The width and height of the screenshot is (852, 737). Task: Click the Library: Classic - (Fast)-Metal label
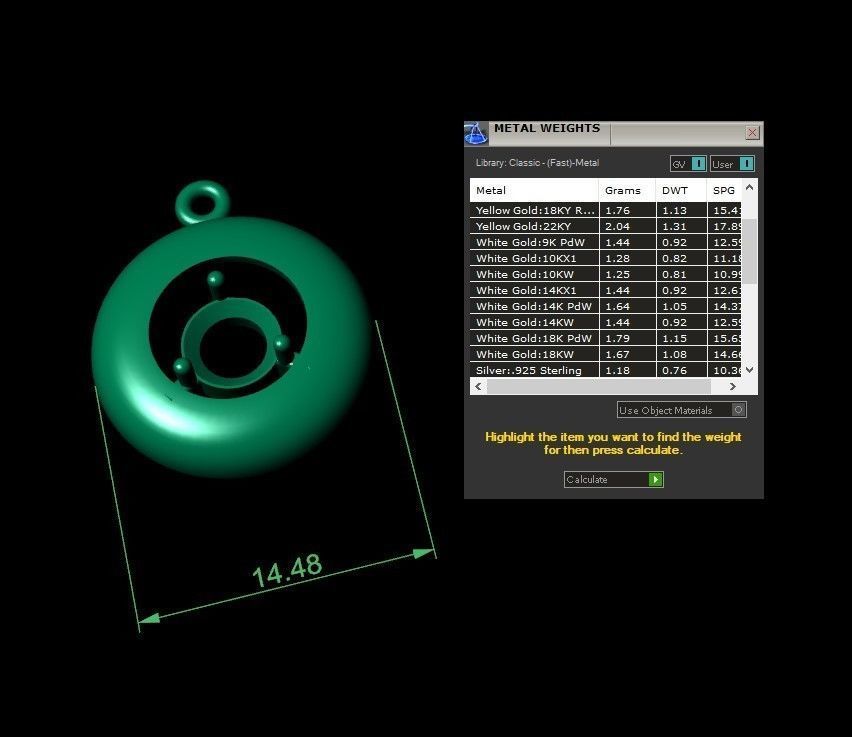[x=537, y=163]
